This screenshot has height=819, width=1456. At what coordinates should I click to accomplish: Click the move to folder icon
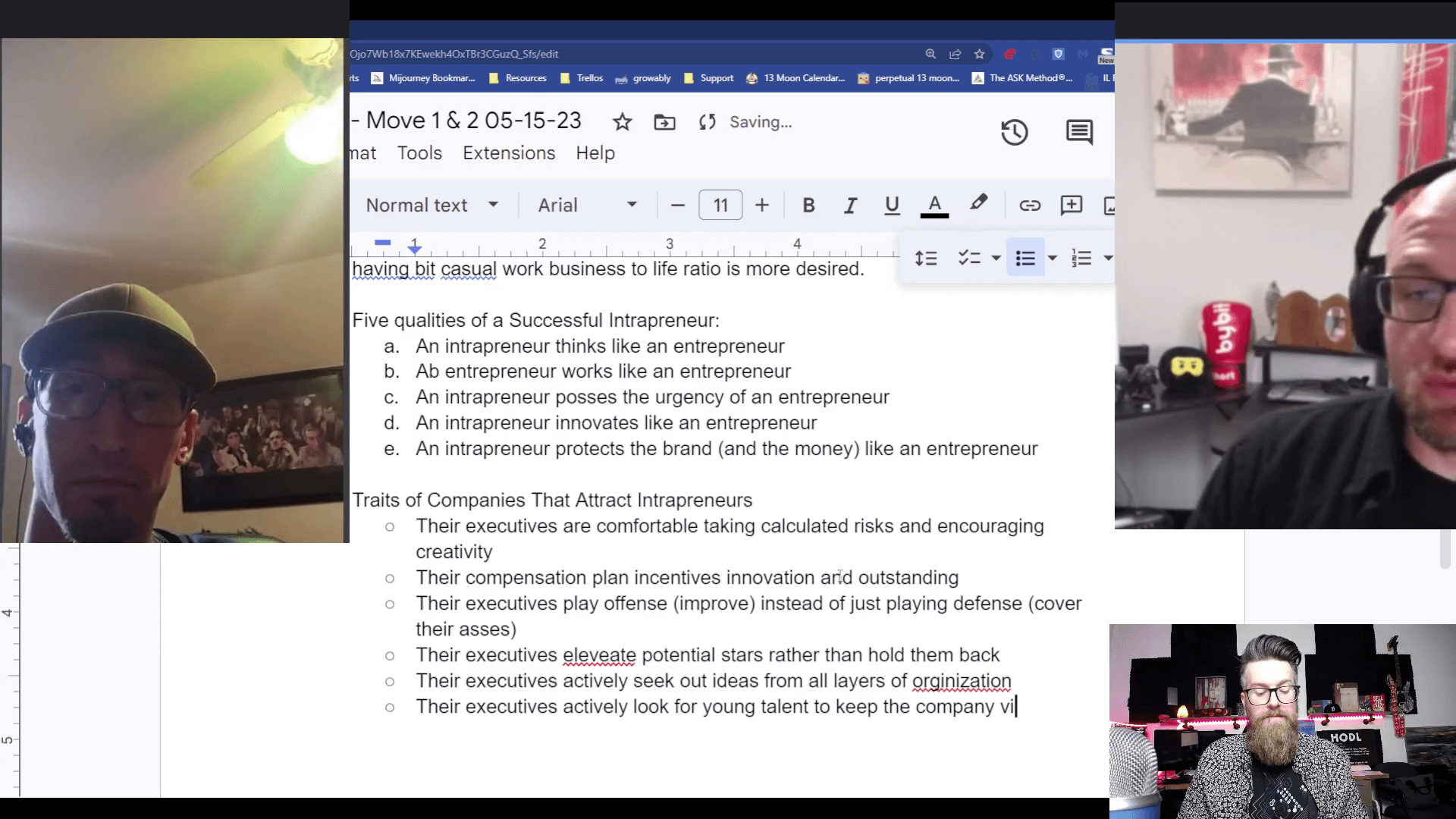click(x=664, y=122)
